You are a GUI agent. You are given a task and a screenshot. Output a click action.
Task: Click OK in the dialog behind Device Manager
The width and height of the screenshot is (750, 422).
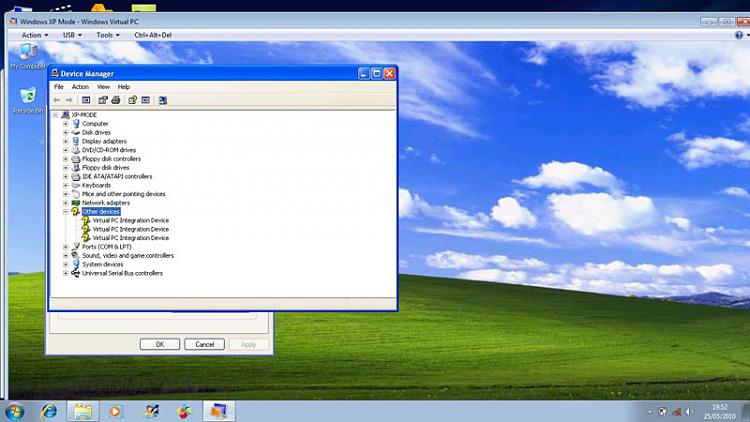pos(160,344)
